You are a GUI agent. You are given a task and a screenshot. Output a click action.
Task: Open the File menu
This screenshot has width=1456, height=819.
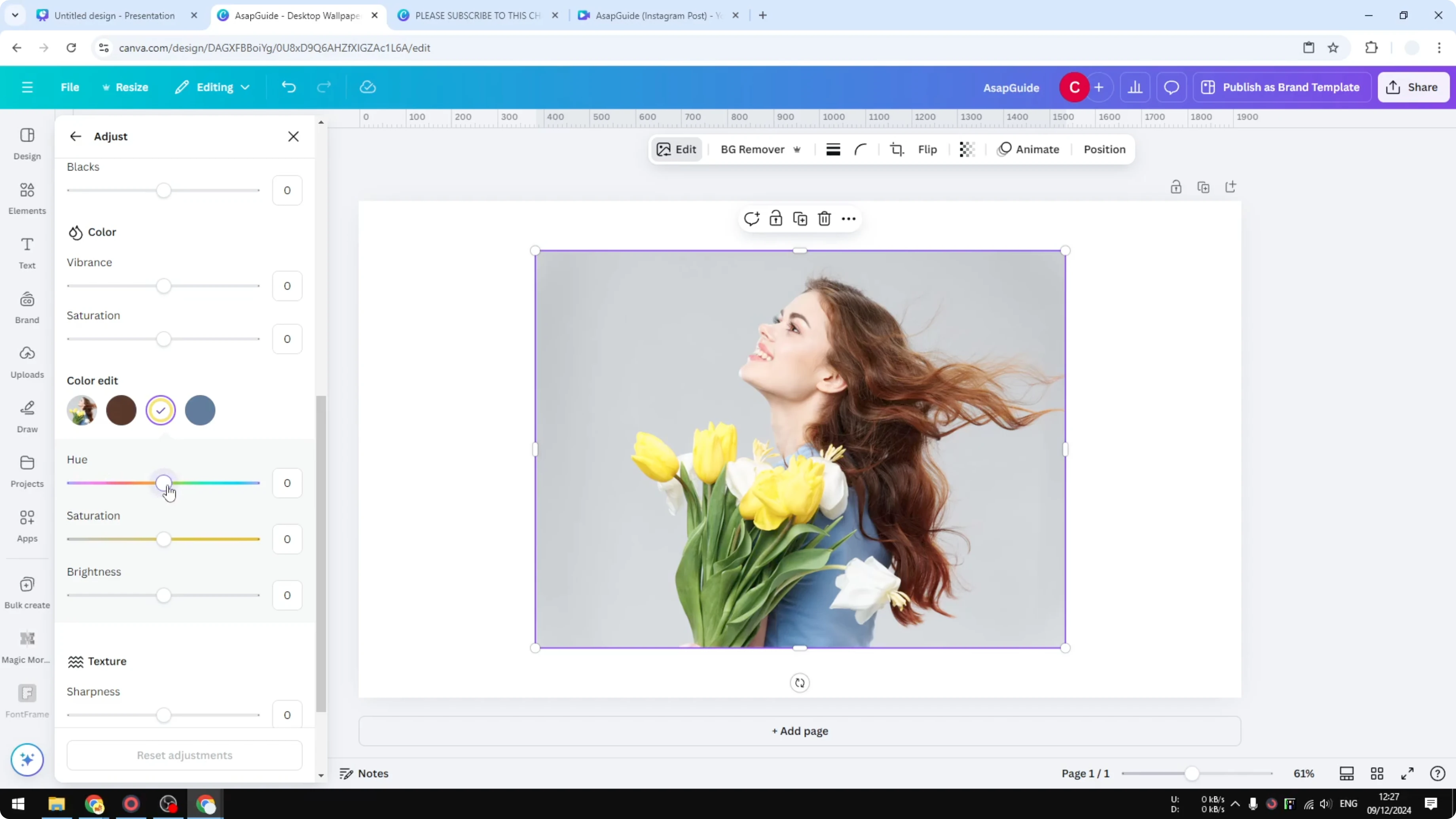pyautogui.click(x=70, y=87)
